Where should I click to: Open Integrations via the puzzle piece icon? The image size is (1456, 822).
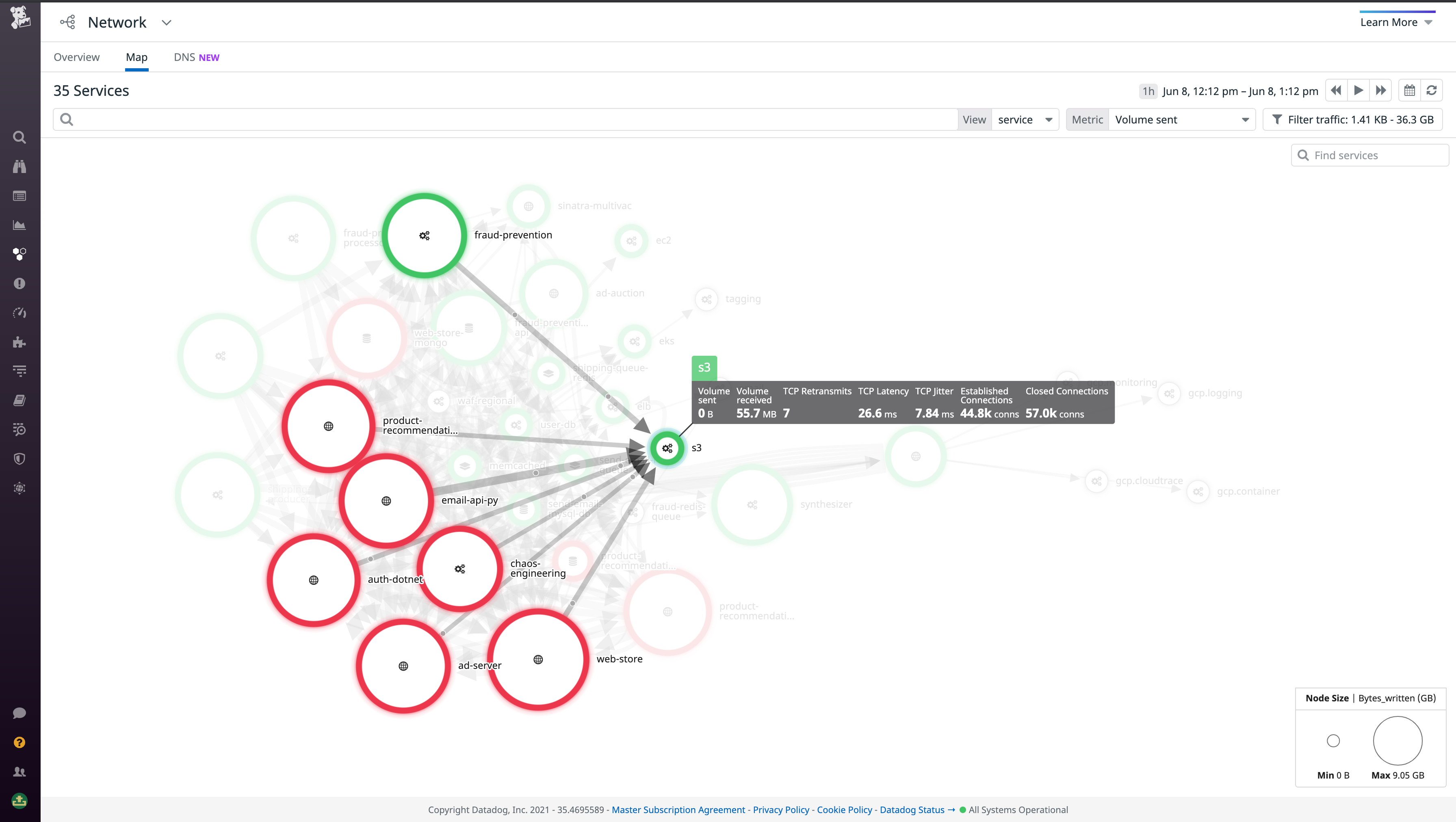(x=20, y=342)
